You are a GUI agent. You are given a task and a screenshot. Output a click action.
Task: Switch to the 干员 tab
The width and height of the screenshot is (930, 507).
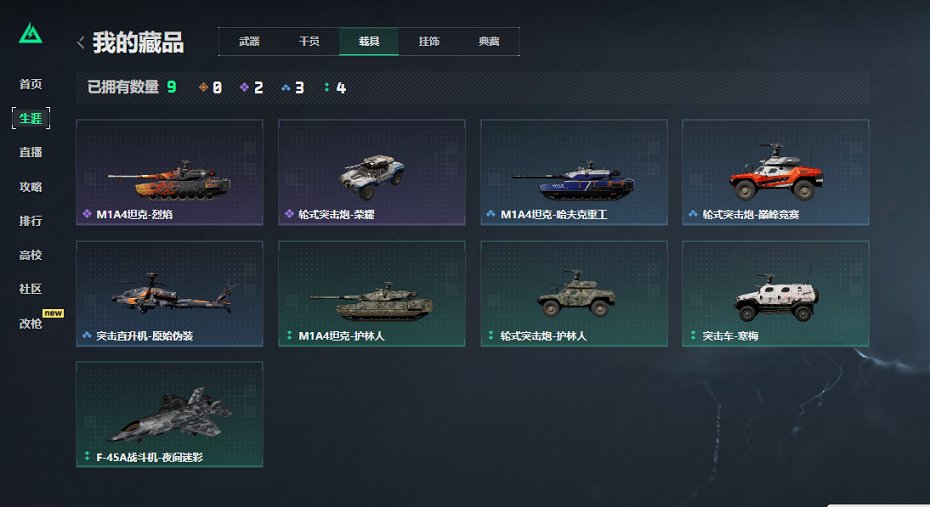point(309,42)
